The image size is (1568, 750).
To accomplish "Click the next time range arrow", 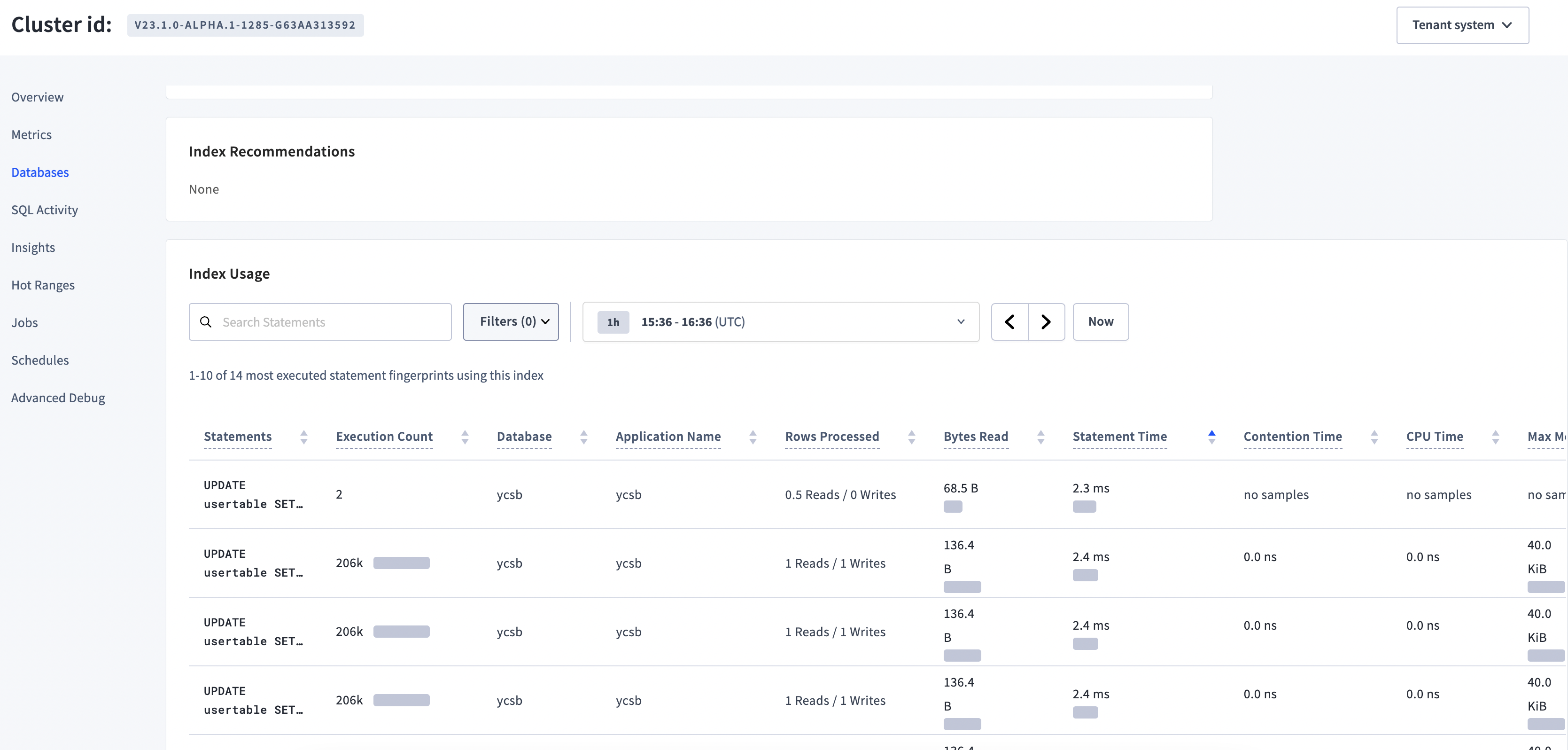I will (1046, 321).
